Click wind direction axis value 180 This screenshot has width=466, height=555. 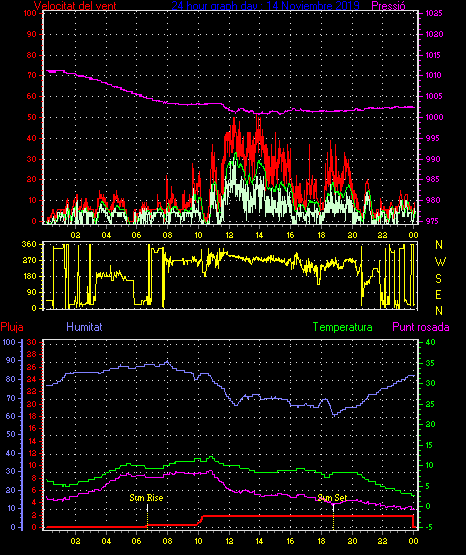point(29,276)
